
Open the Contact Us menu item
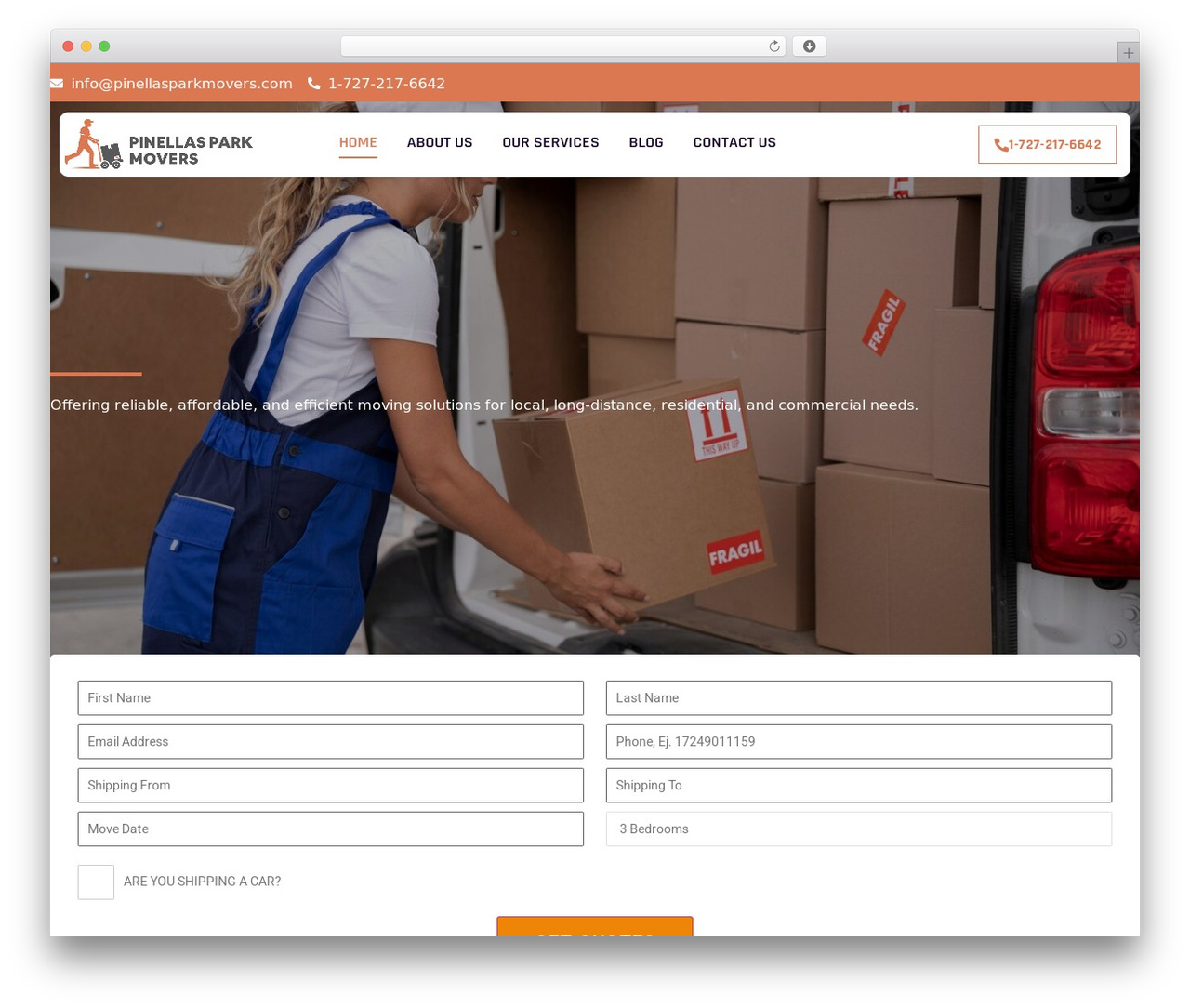734,142
